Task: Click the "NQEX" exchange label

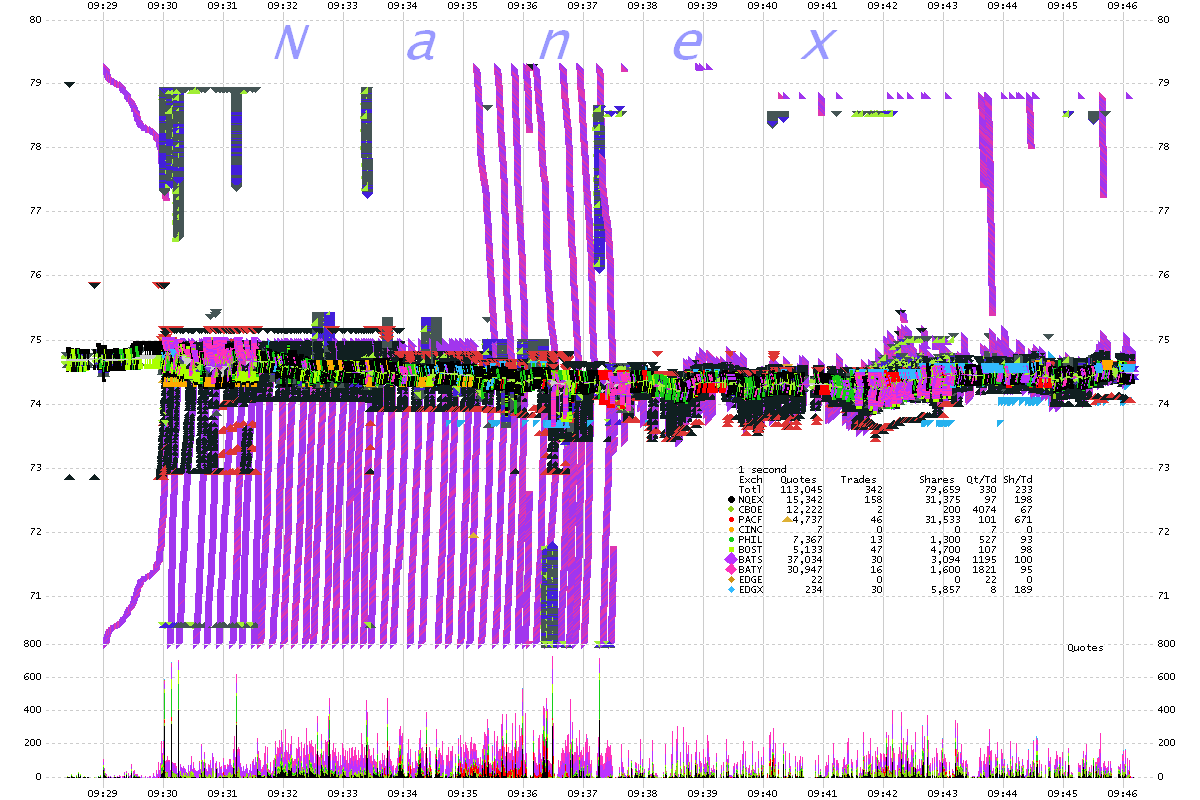Action: [750, 499]
